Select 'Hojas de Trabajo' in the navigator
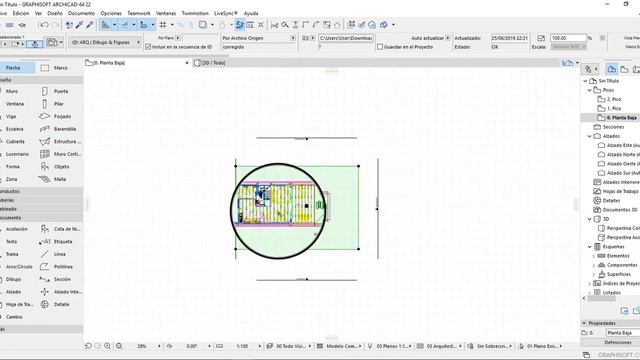This screenshot has width=640, height=360. coord(616,191)
